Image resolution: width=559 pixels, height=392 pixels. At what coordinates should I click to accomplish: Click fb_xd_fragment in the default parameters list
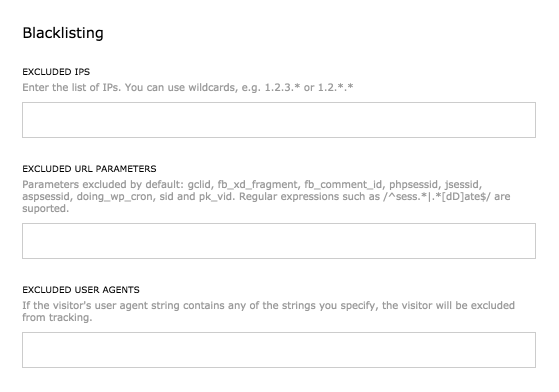pyautogui.click(x=257, y=185)
